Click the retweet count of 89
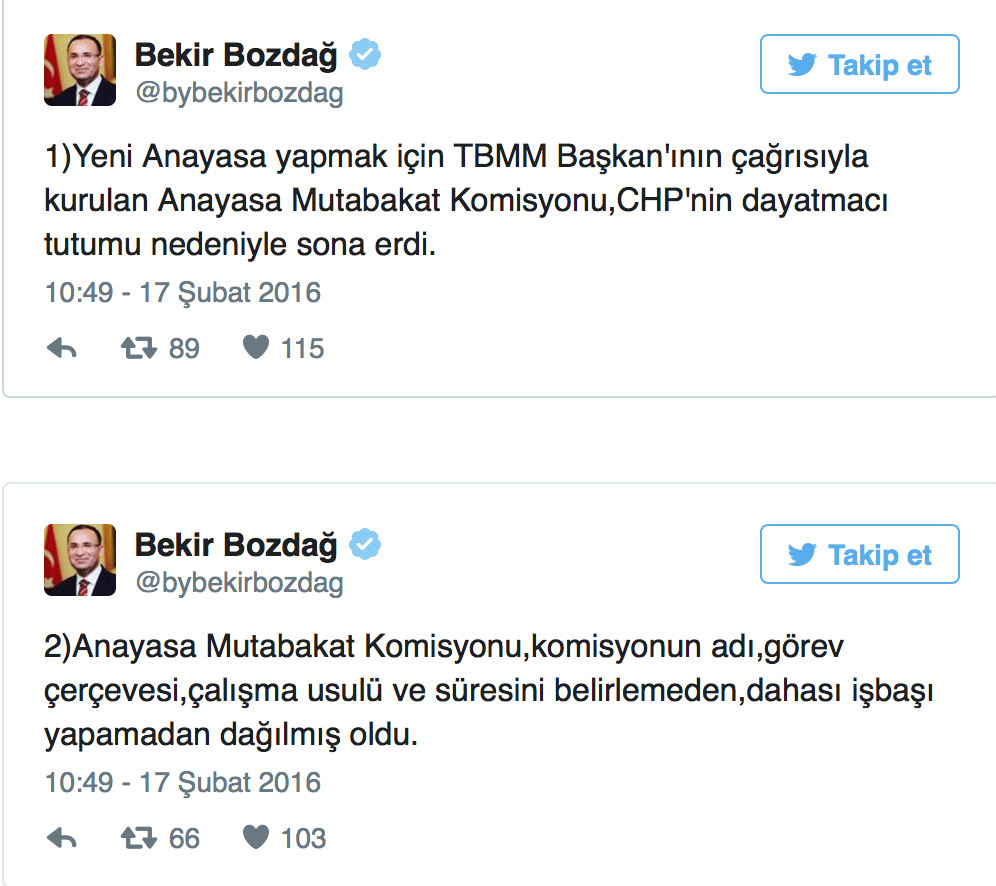The width and height of the screenshot is (996, 886). 184,347
